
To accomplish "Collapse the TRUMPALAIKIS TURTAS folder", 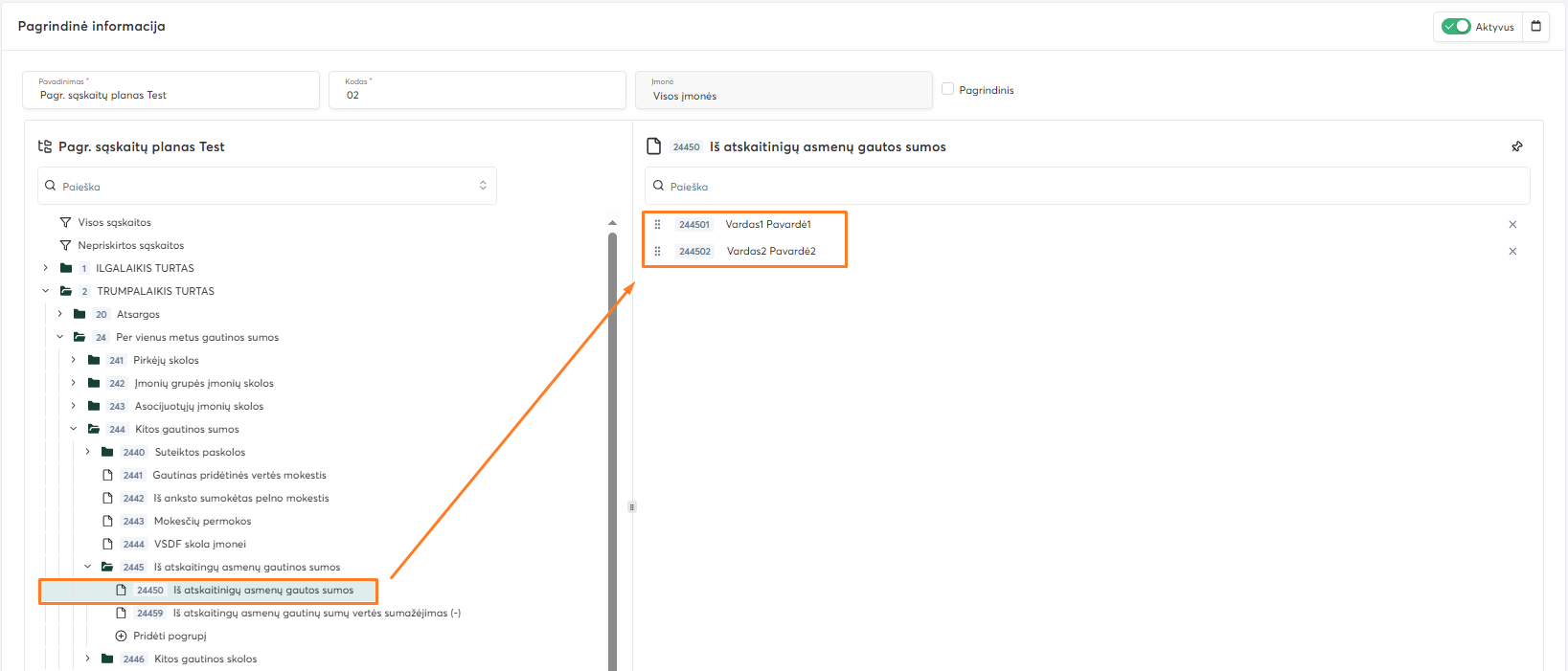I will pyautogui.click(x=45, y=291).
